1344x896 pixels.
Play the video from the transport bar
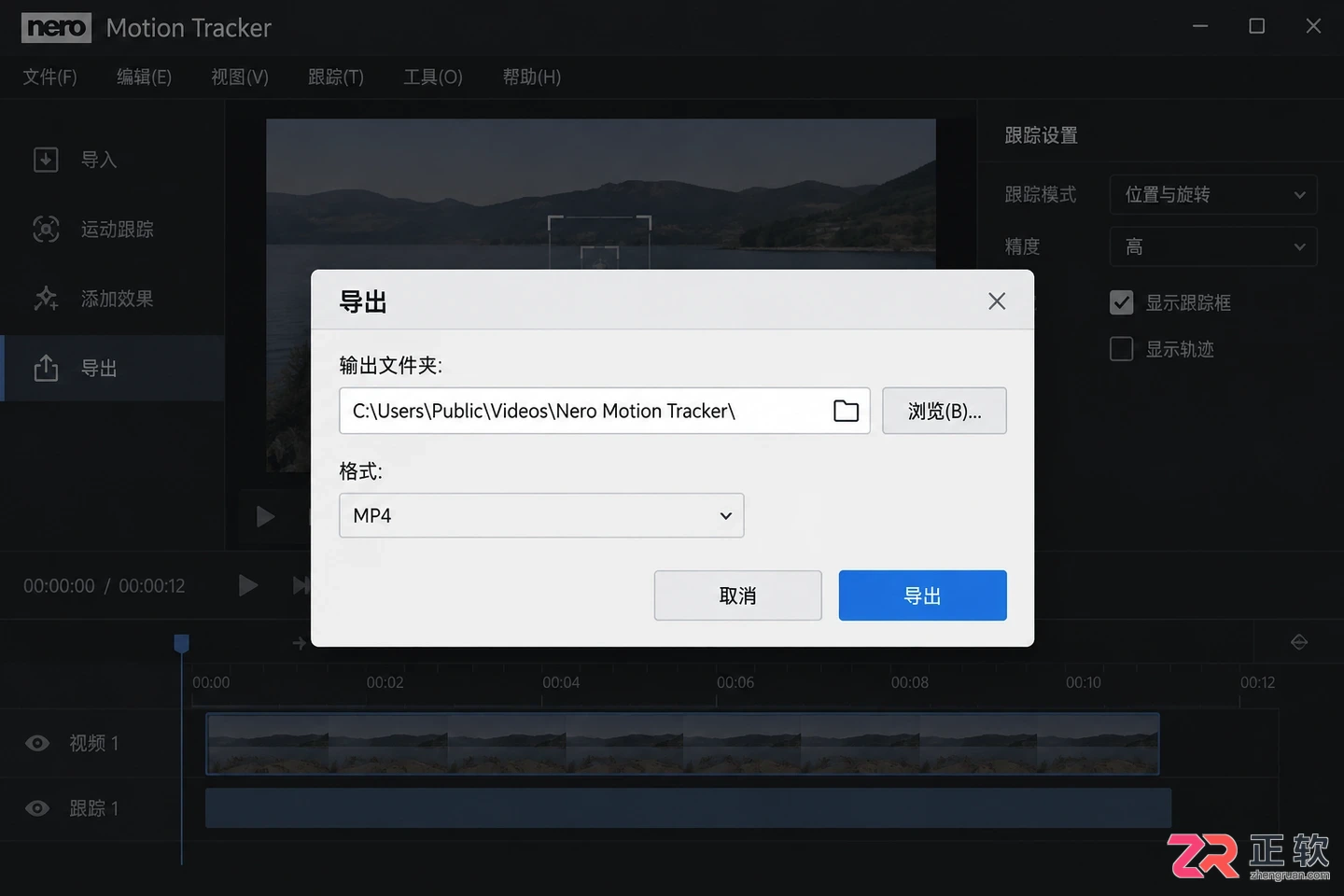click(247, 585)
